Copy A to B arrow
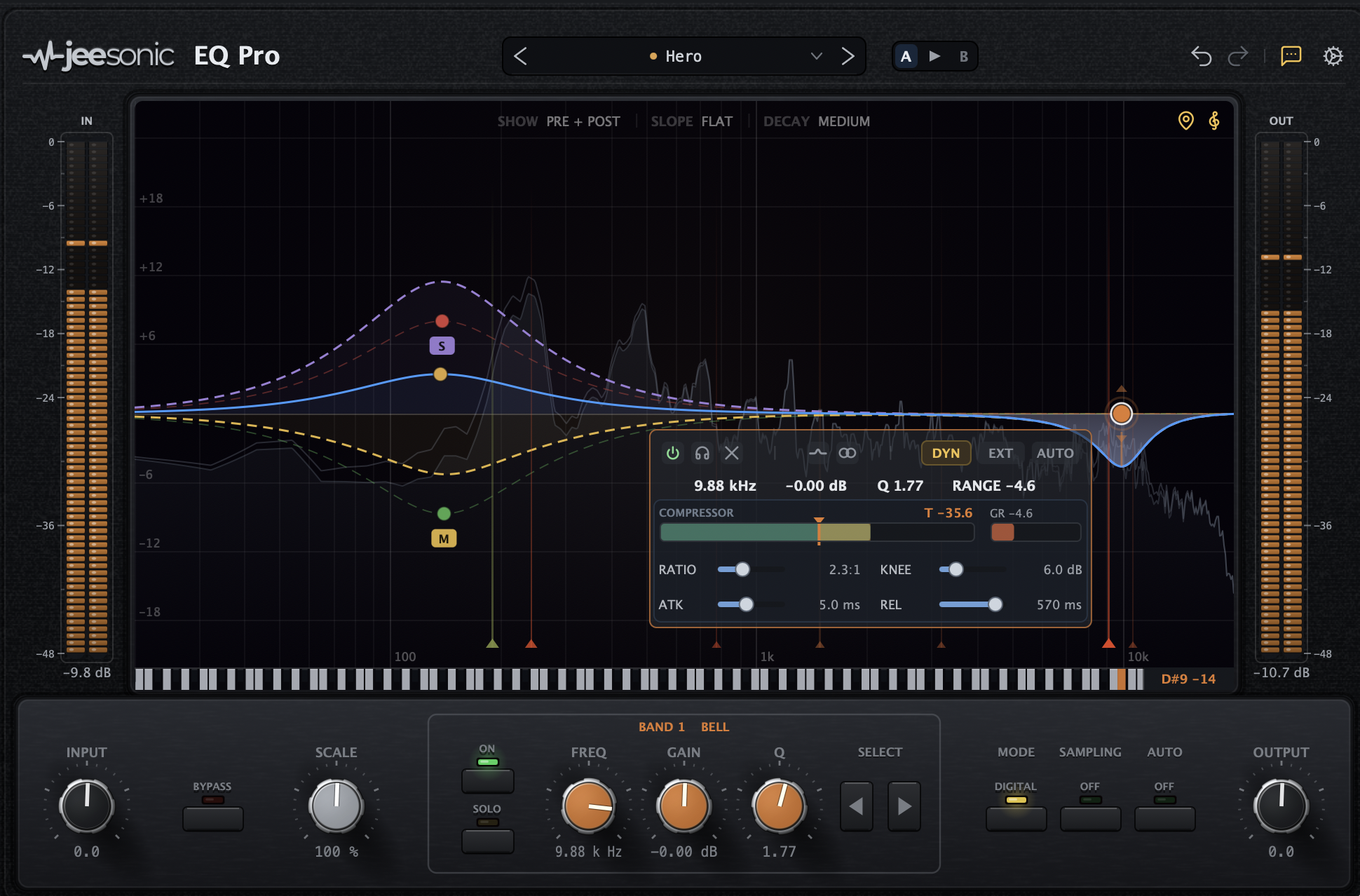Screen dimensions: 1360x896 coord(934,56)
